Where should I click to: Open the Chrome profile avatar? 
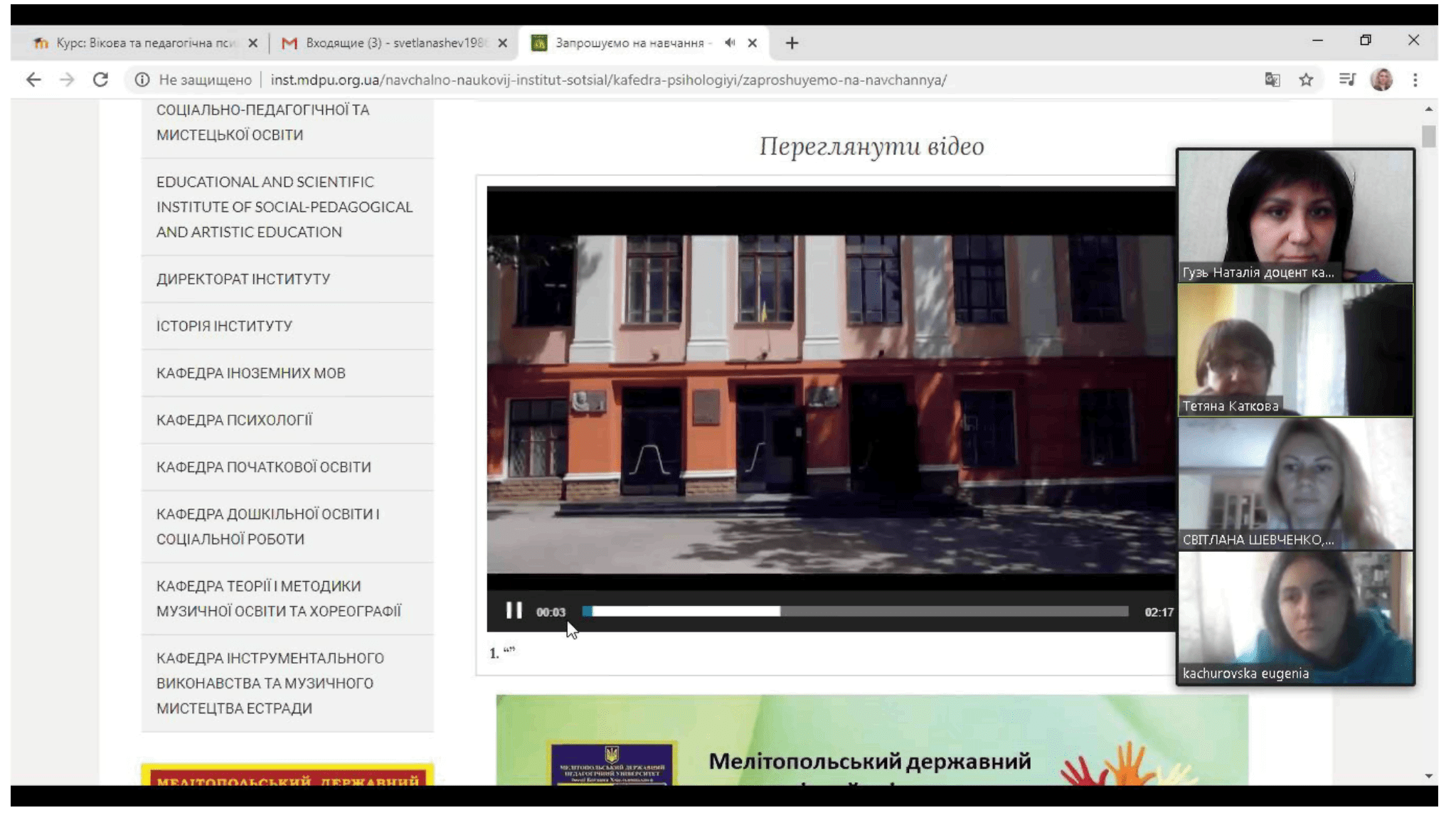pyautogui.click(x=1381, y=80)
